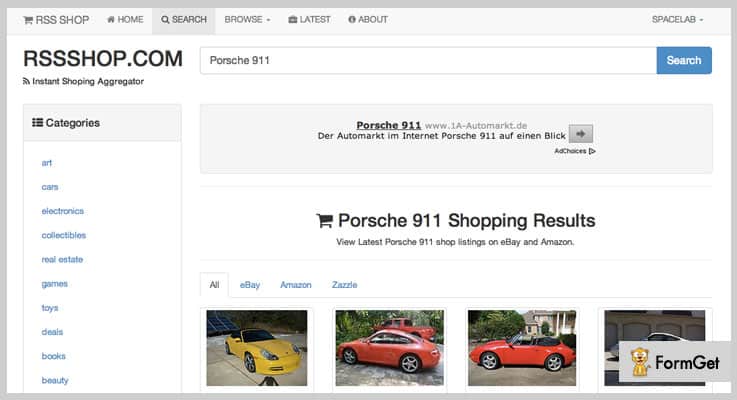This screenshot has width=737, height=400.
Task: Open the ABOUT nav item
Action: (x=368, y=20)
